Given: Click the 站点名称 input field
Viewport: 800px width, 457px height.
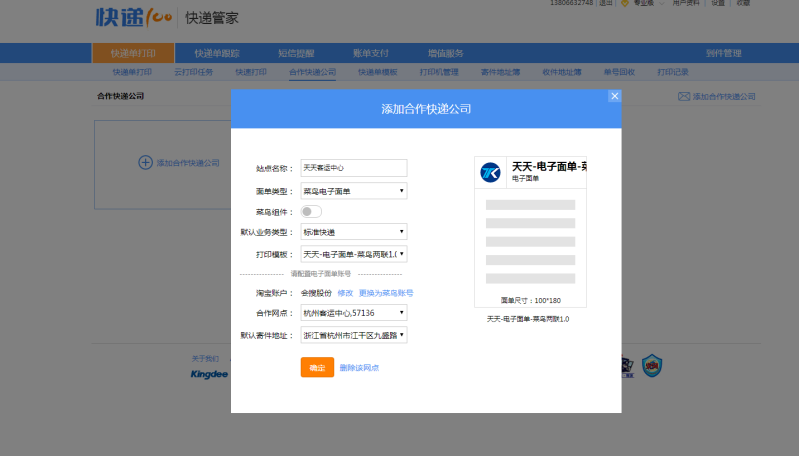Looking at the screenshot, I should point(354,168).
